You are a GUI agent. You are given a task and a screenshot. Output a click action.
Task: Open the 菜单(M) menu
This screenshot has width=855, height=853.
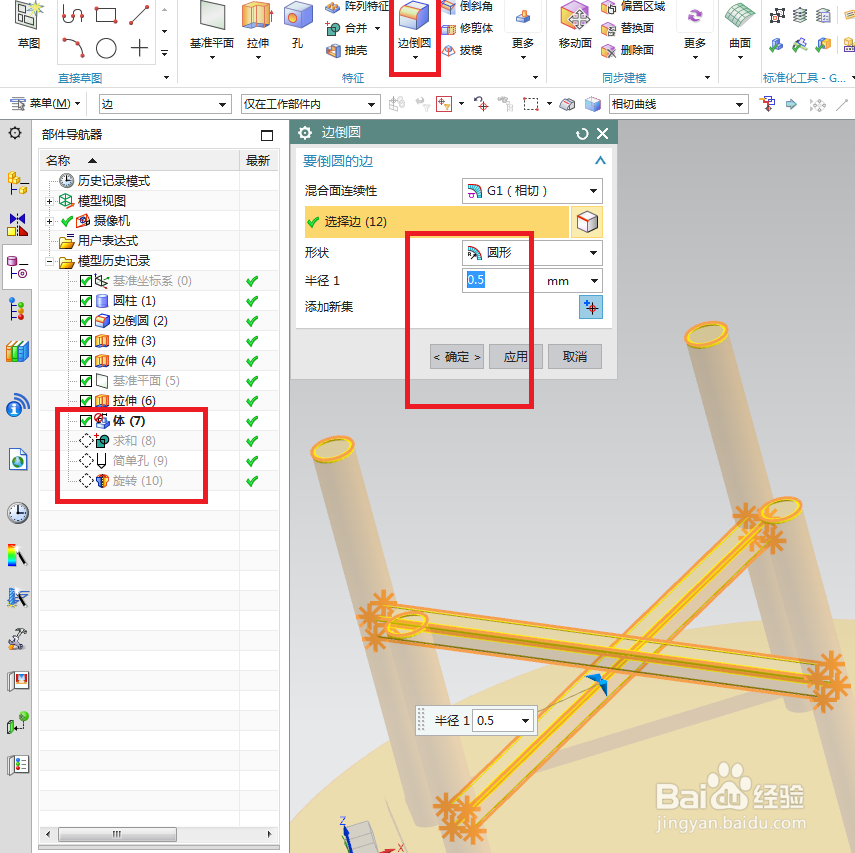[x=46, y=103]
